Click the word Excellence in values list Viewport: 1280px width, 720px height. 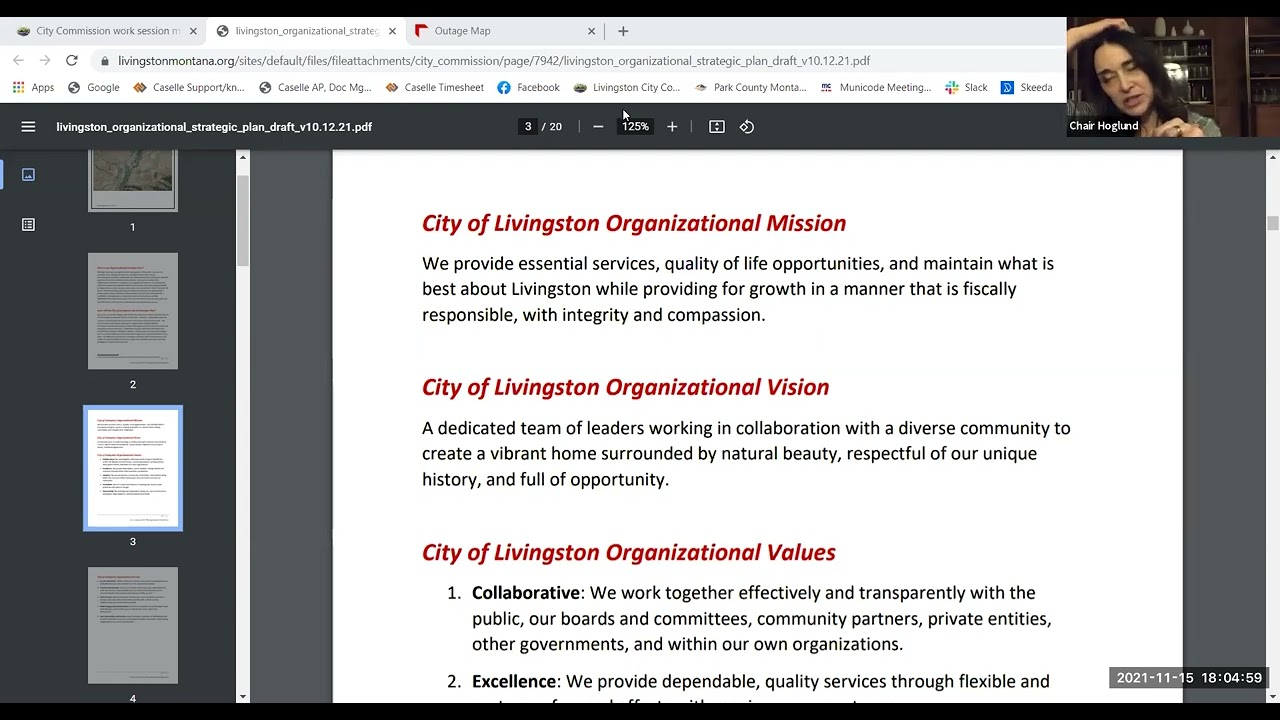(x=514, y=681)
